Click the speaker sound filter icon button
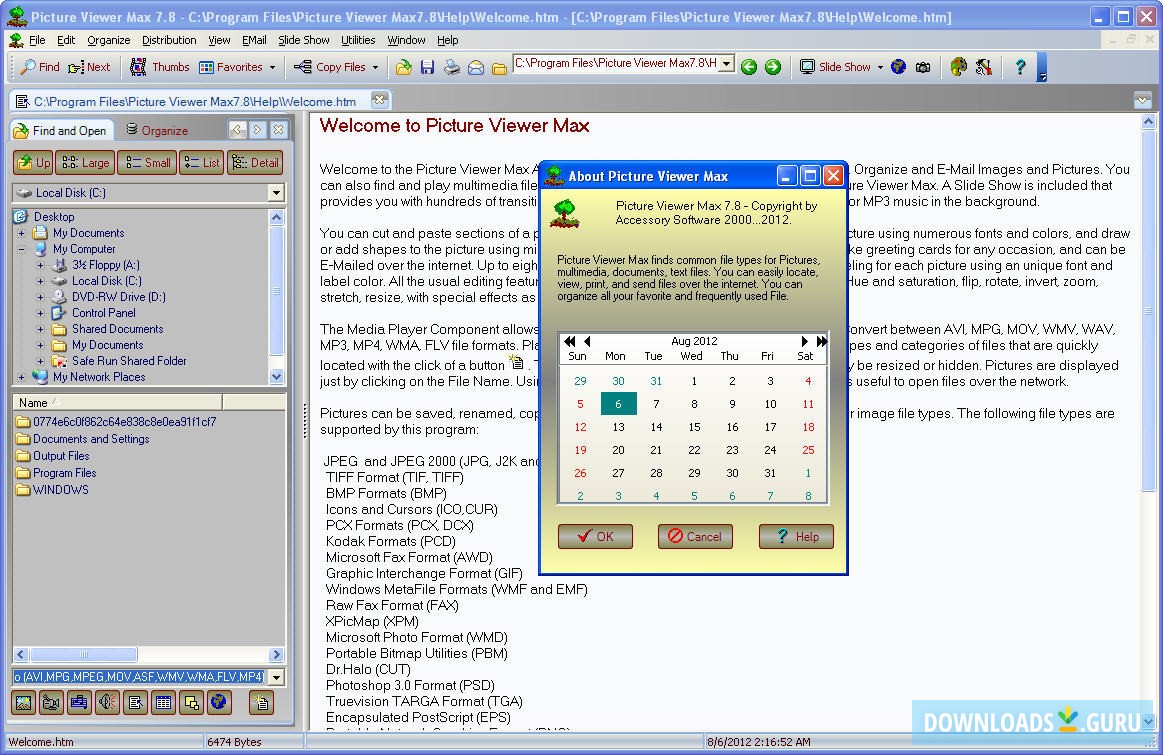Viewport: 1163px width, 755px height. pyautogui.click(x=108, y=702)
